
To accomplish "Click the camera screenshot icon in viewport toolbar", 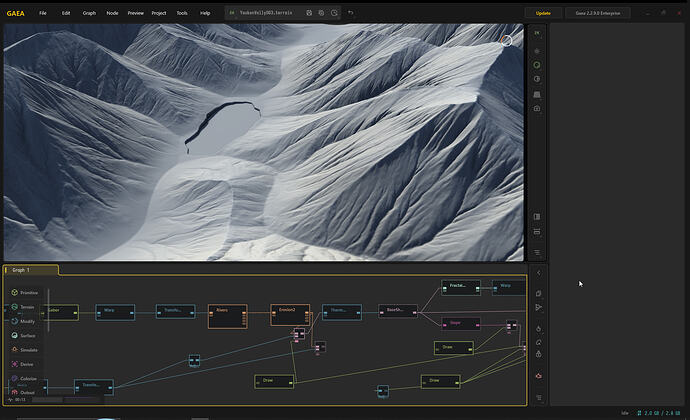I will point(537,108).
